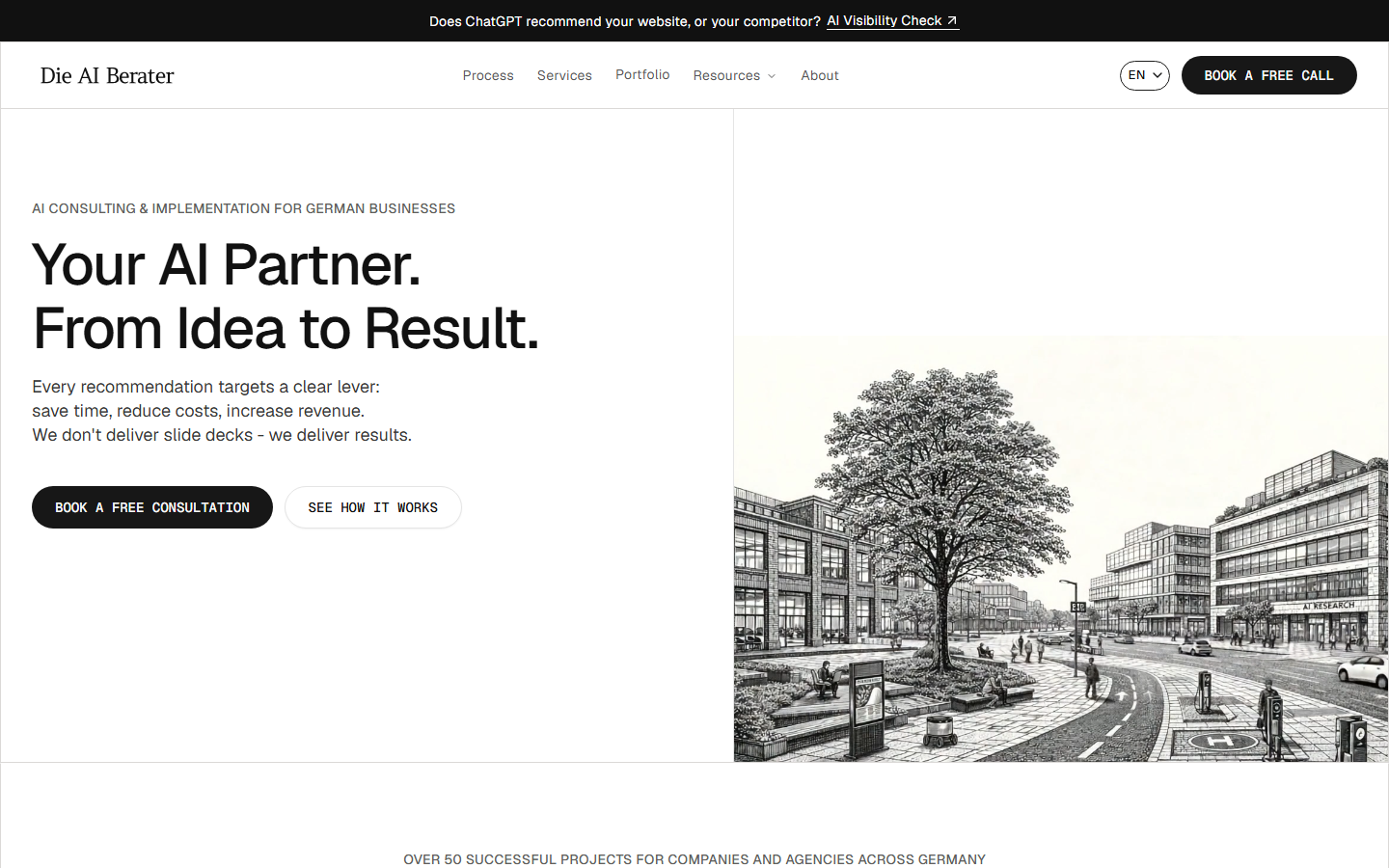Open the About page
The image size is (1389, 868).
click(820, 75)
